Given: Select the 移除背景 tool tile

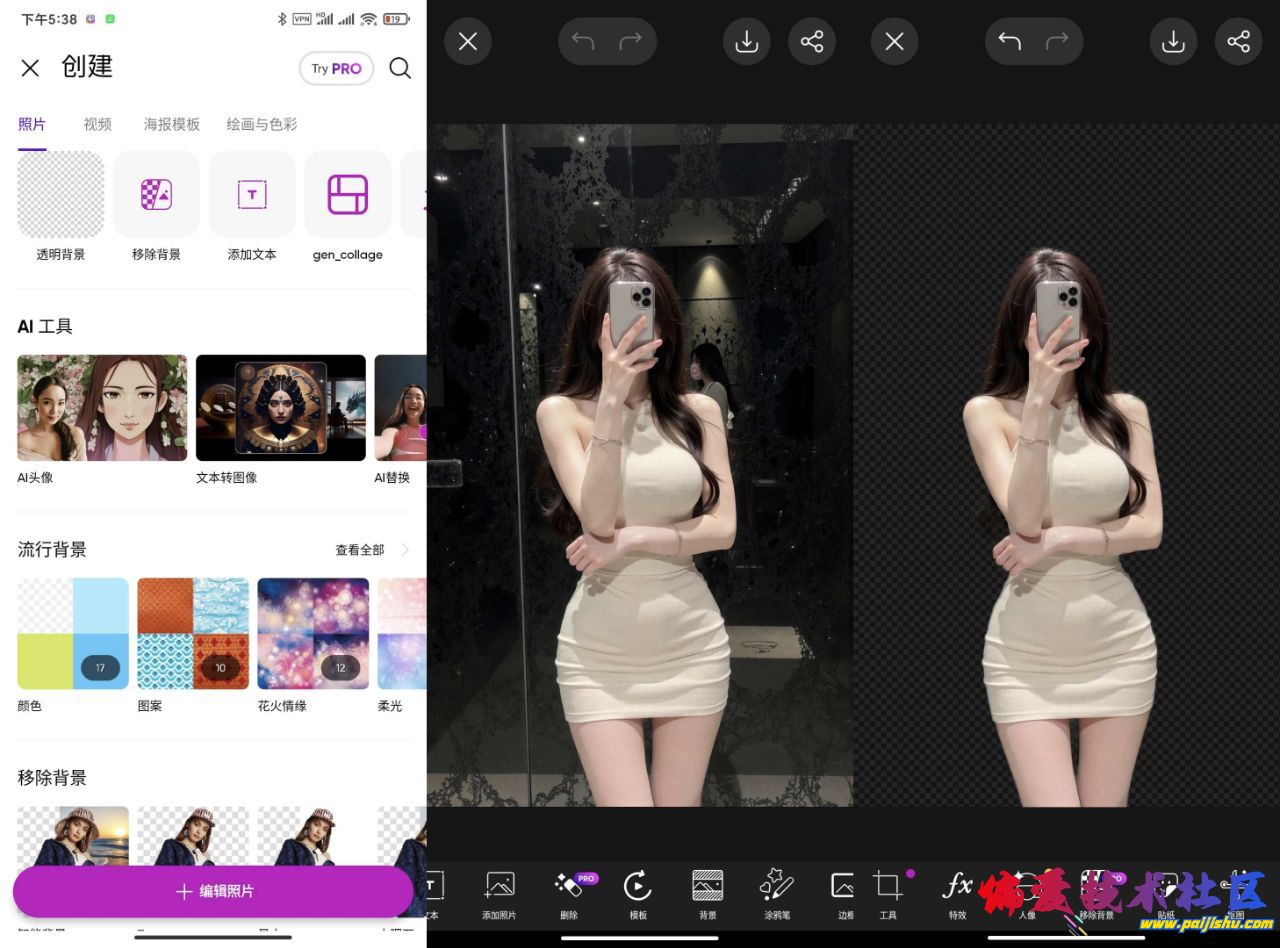Looking at the screenshot, I should (x=156, y=195).
